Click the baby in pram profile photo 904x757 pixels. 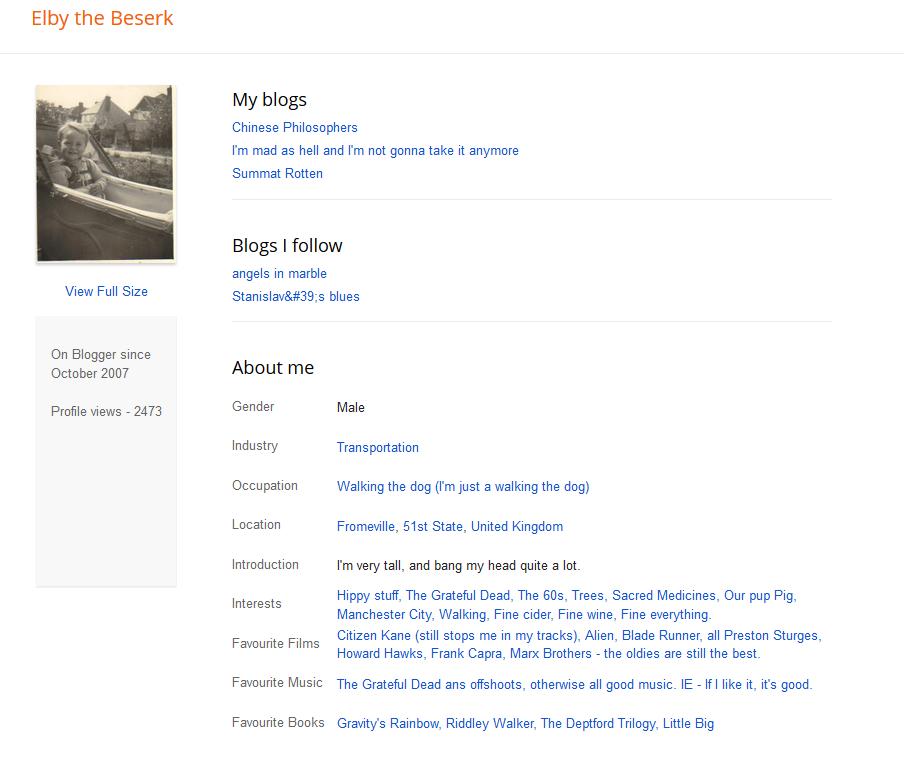click(x=106, y=174)
